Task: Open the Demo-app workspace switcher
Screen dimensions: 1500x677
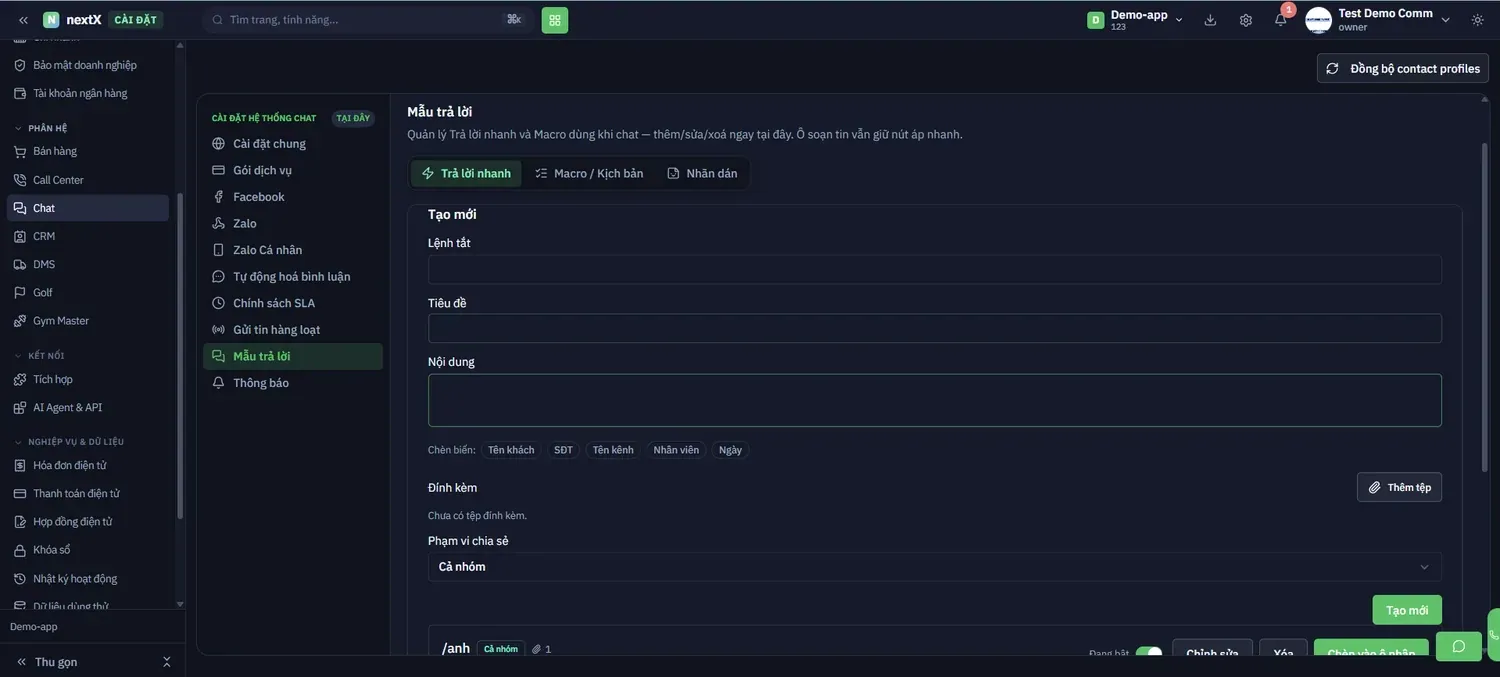Action: [x=1136, y=20]
